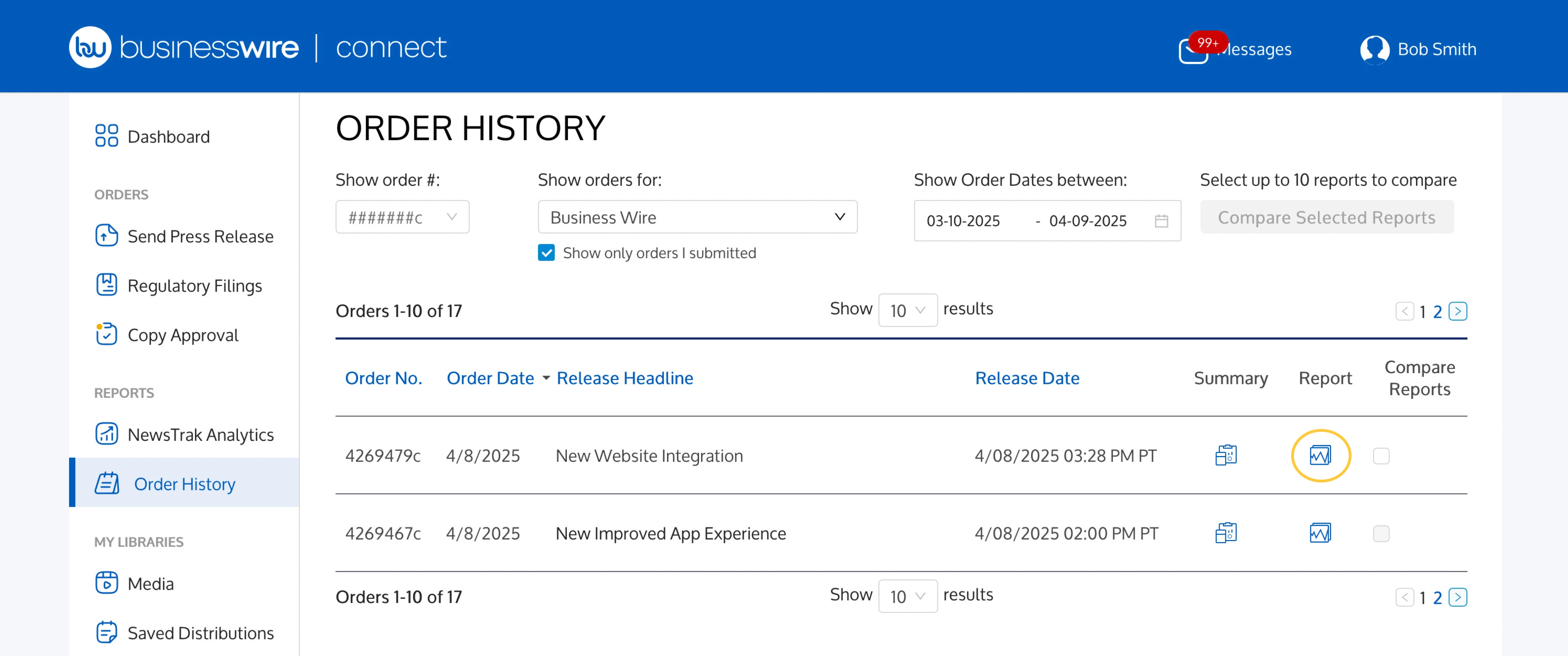Viewport: 1568px width, 656px height.
Task: Open Report for New Website Integration
Action: [1320, 455]
